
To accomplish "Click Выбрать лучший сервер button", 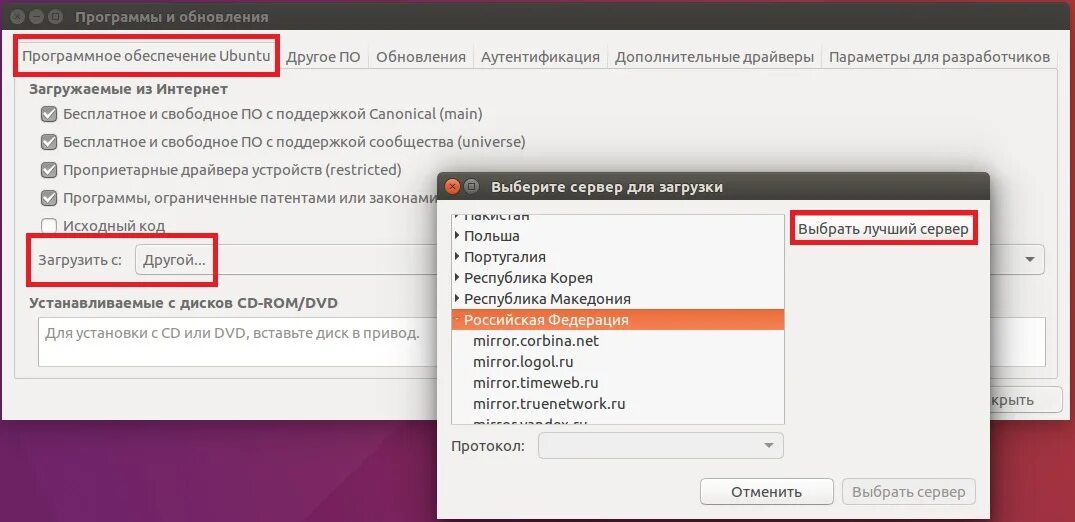I will tap(883, 230).
